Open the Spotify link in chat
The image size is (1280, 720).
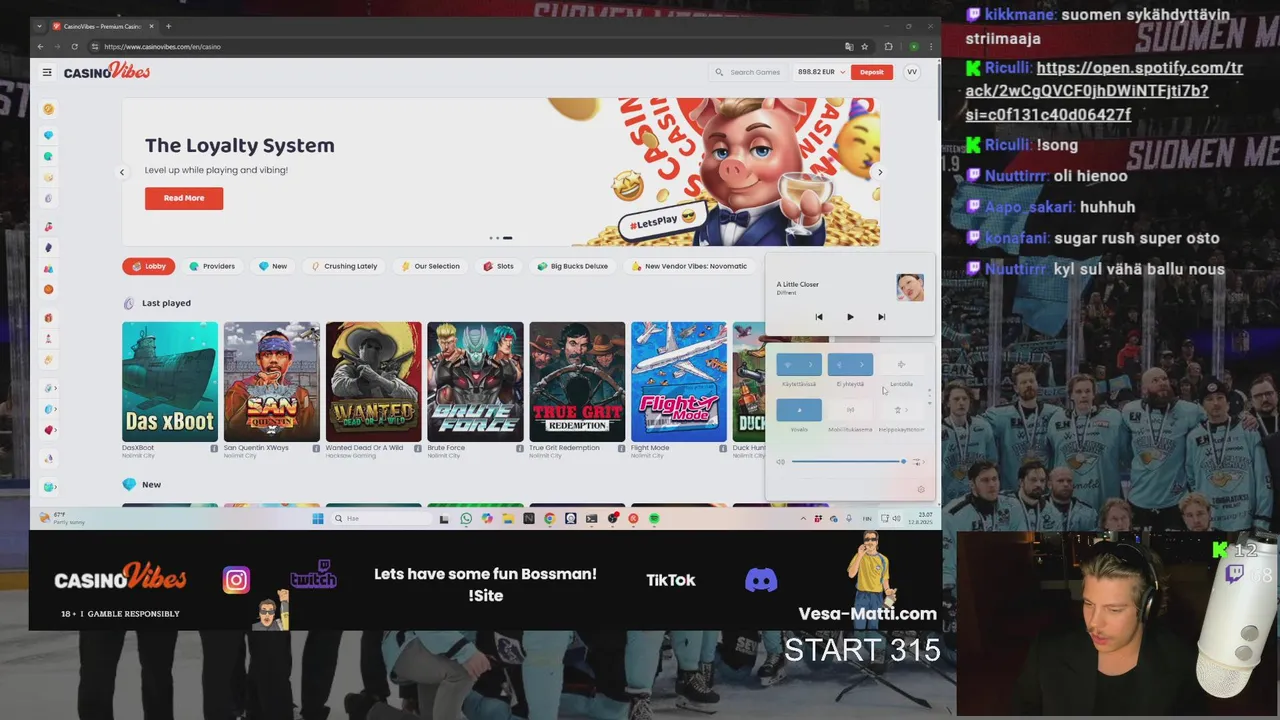[1104, 91]
